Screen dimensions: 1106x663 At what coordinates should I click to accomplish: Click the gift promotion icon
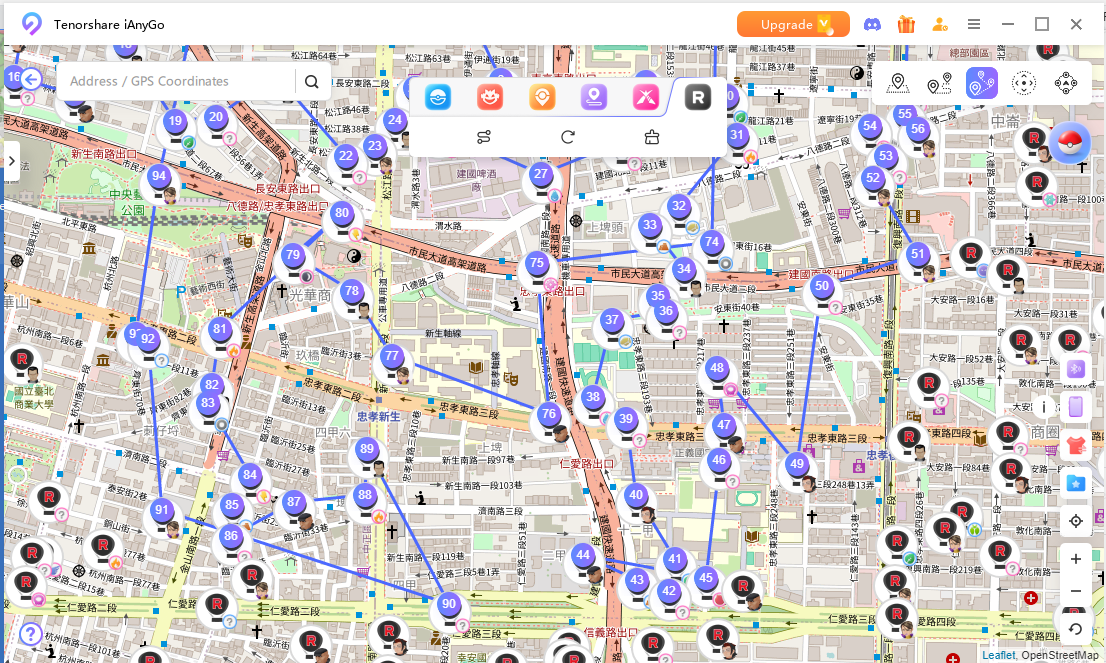(905, 24)
